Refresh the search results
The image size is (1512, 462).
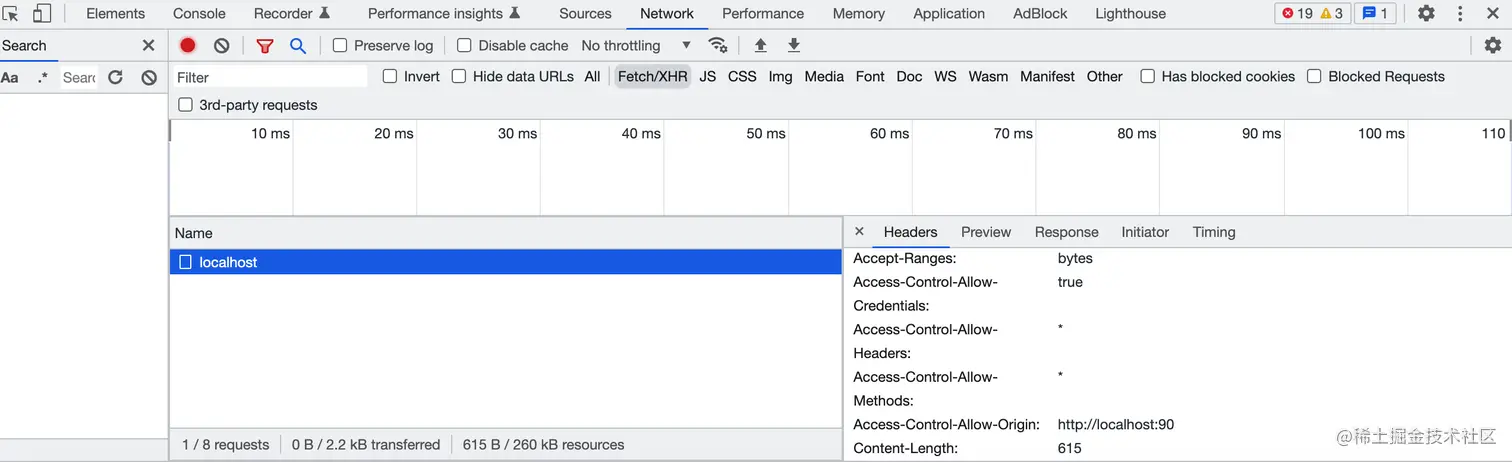115,77
